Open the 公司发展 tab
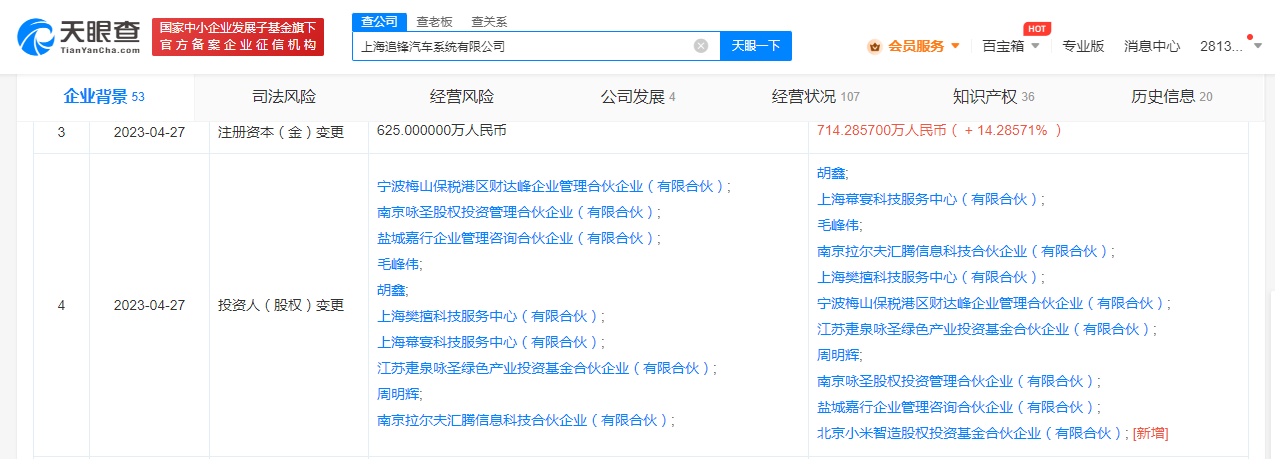1275x459 pixels. point(638,97)
